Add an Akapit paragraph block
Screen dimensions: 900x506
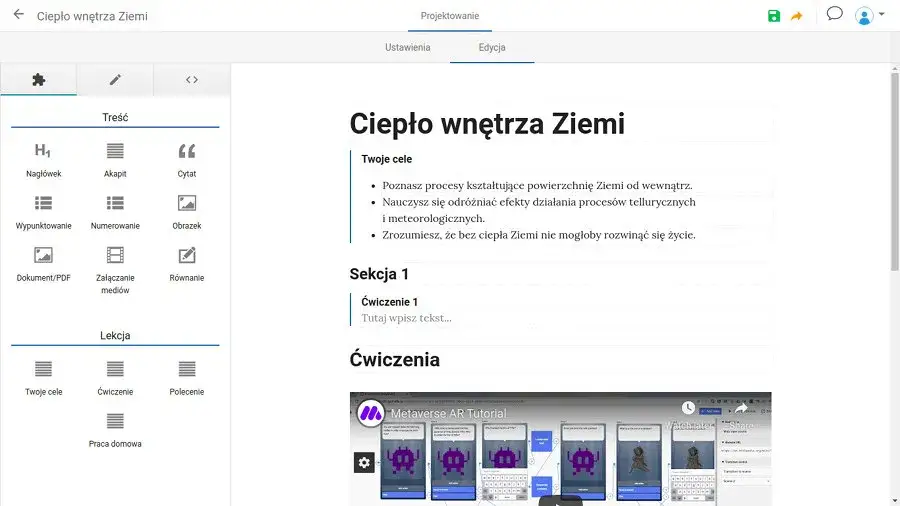click(115, 159)
